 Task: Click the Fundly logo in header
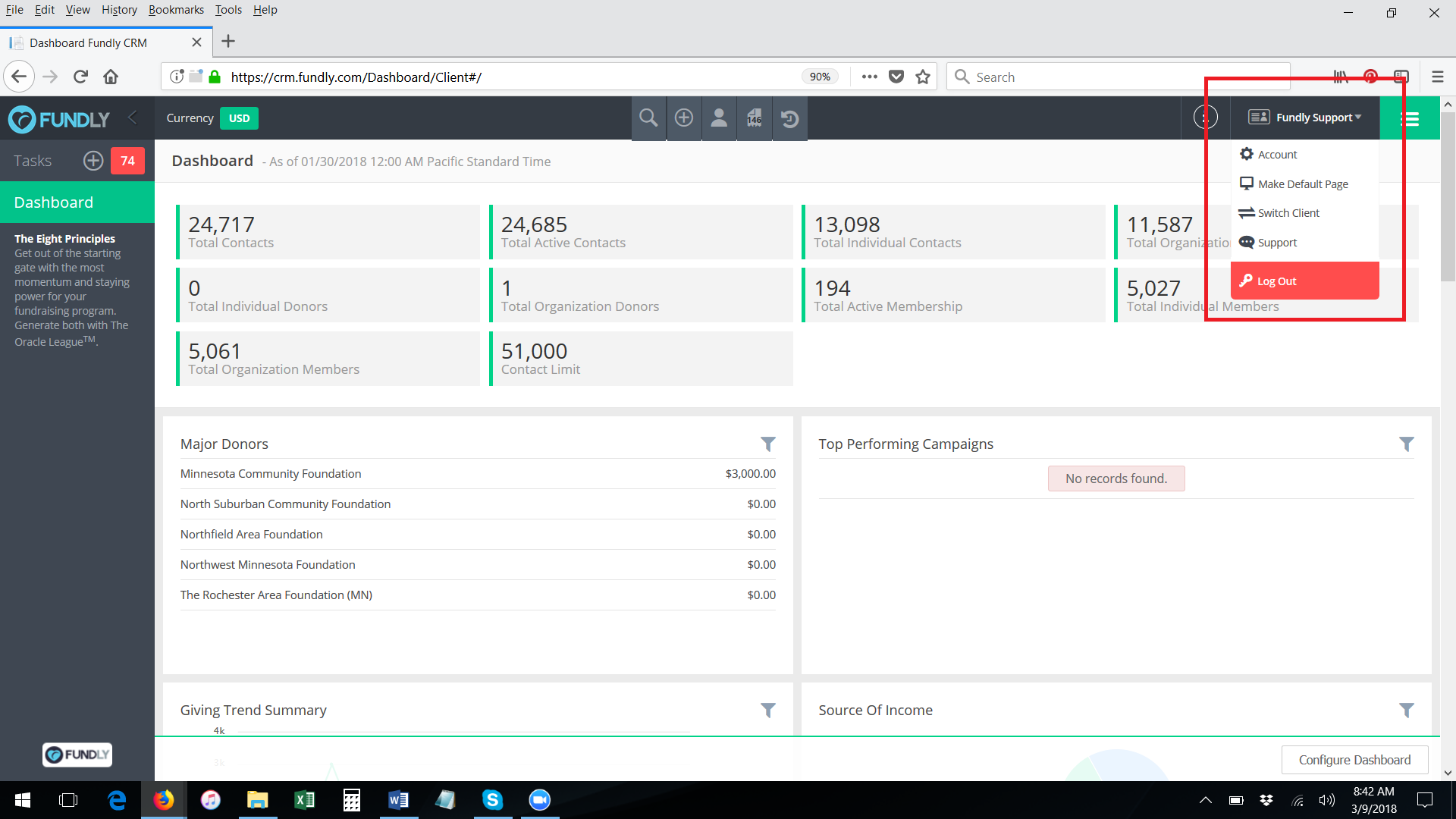click(x=59, y=119)
